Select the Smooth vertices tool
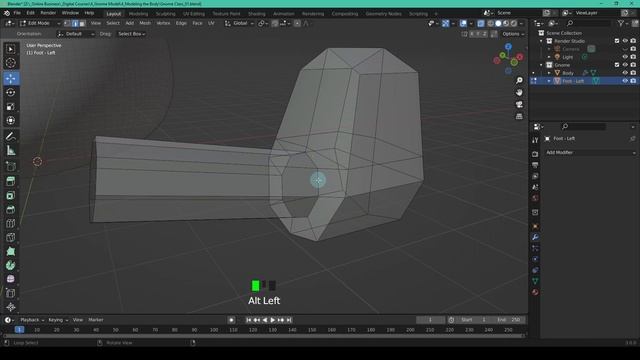Viewport: 640px width, 360px height. click(x=11, y=279)
